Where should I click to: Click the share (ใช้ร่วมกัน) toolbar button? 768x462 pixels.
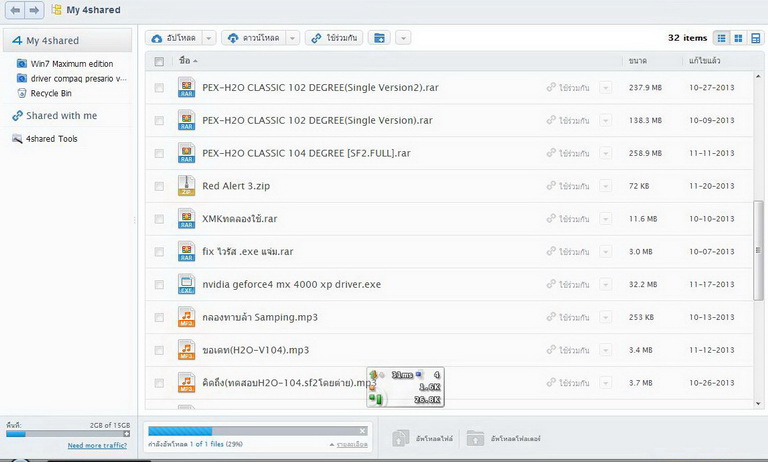pos(334,38)
